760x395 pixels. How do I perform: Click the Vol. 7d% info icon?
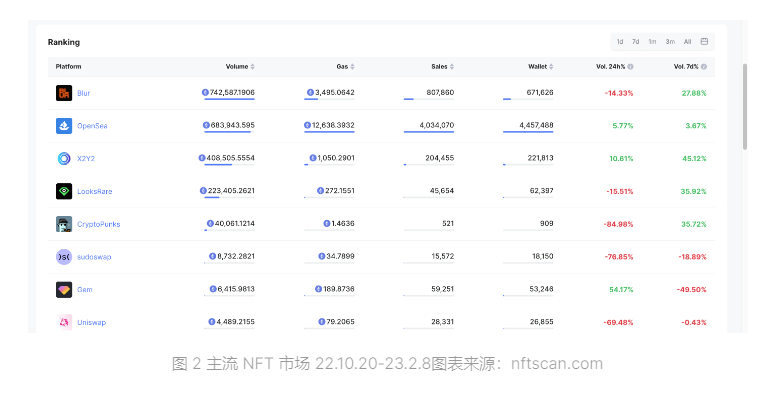[x=704, y=67]
